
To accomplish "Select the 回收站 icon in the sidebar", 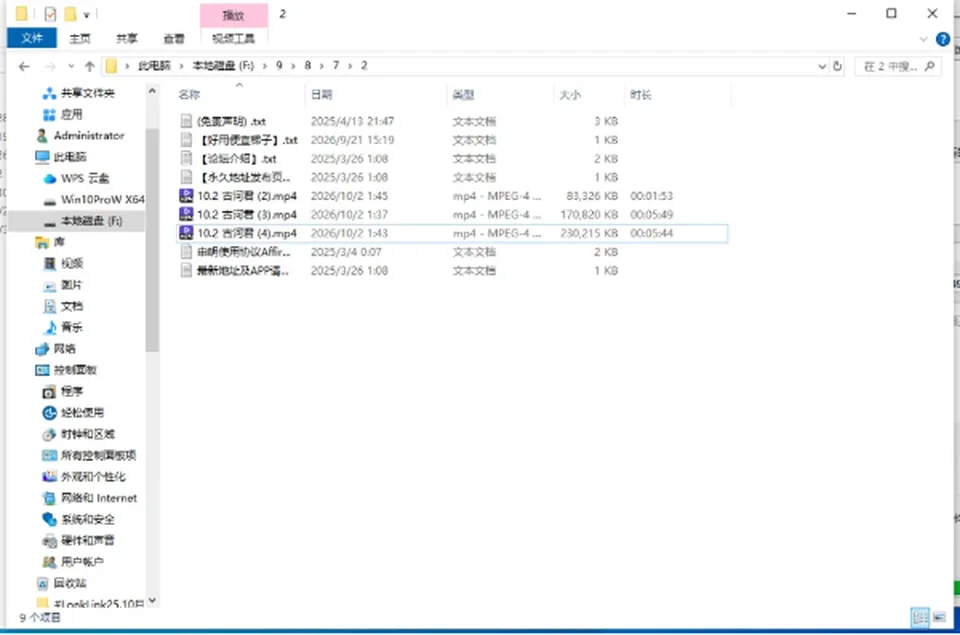I will [x=42, y=583].
